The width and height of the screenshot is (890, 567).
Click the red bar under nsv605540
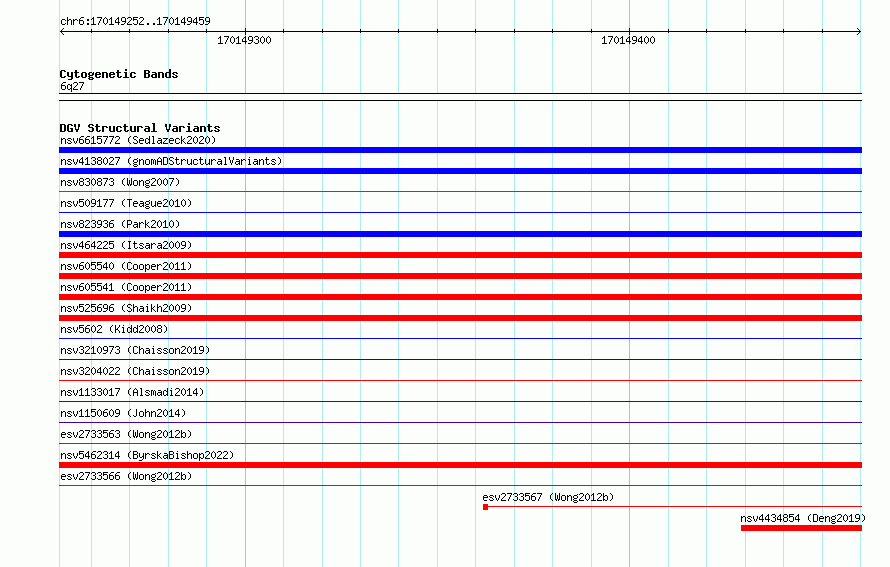[460, 276]
